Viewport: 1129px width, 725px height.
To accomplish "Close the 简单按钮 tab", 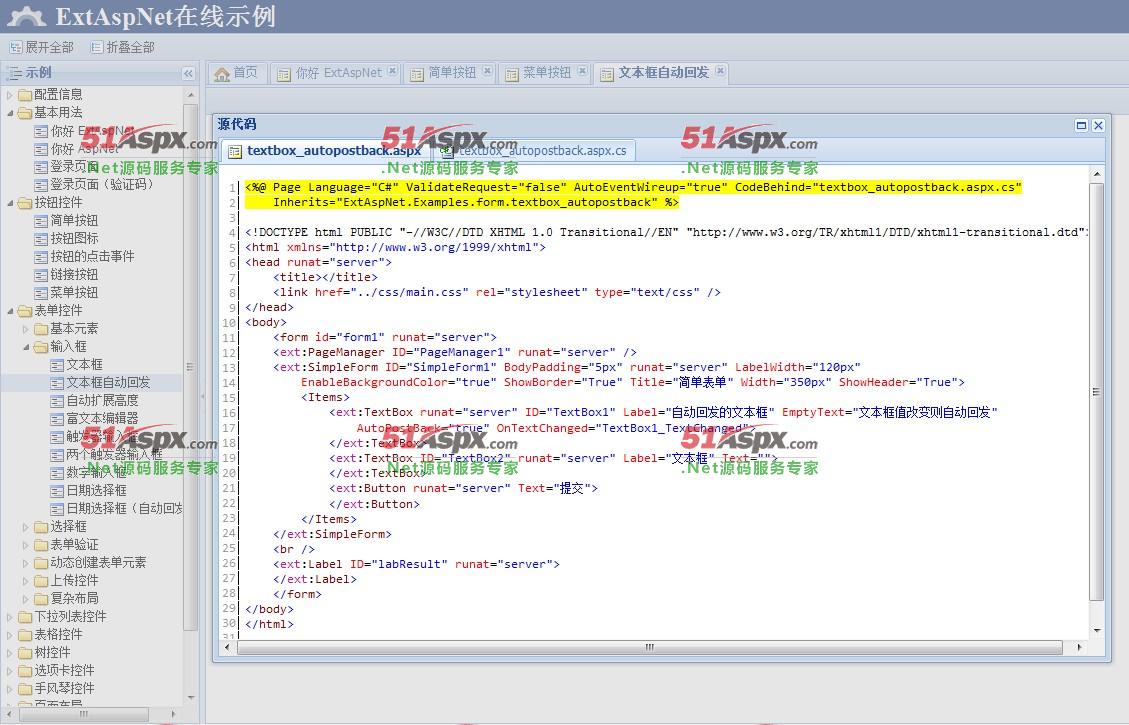I will pyautogui.click(x=487, y=72).
